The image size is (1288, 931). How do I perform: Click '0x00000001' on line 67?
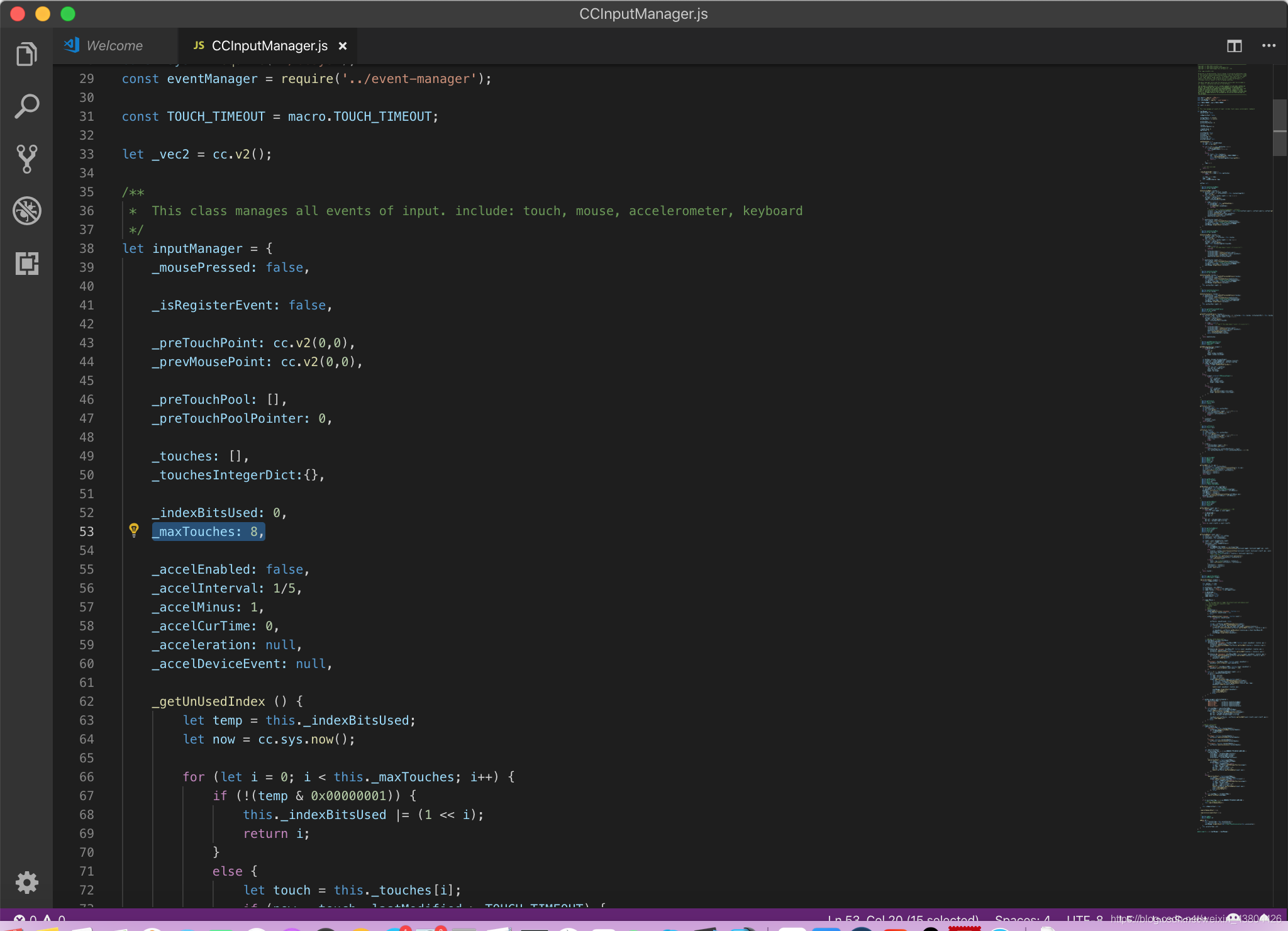click(348, 796)
